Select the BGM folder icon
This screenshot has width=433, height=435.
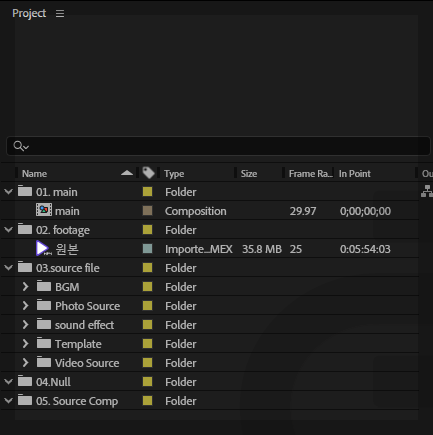[x=44, y=286]
